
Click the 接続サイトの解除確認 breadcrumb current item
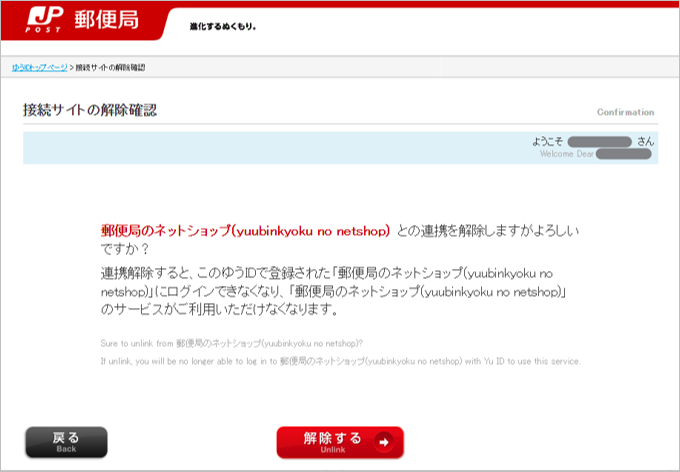click(110, 67)
